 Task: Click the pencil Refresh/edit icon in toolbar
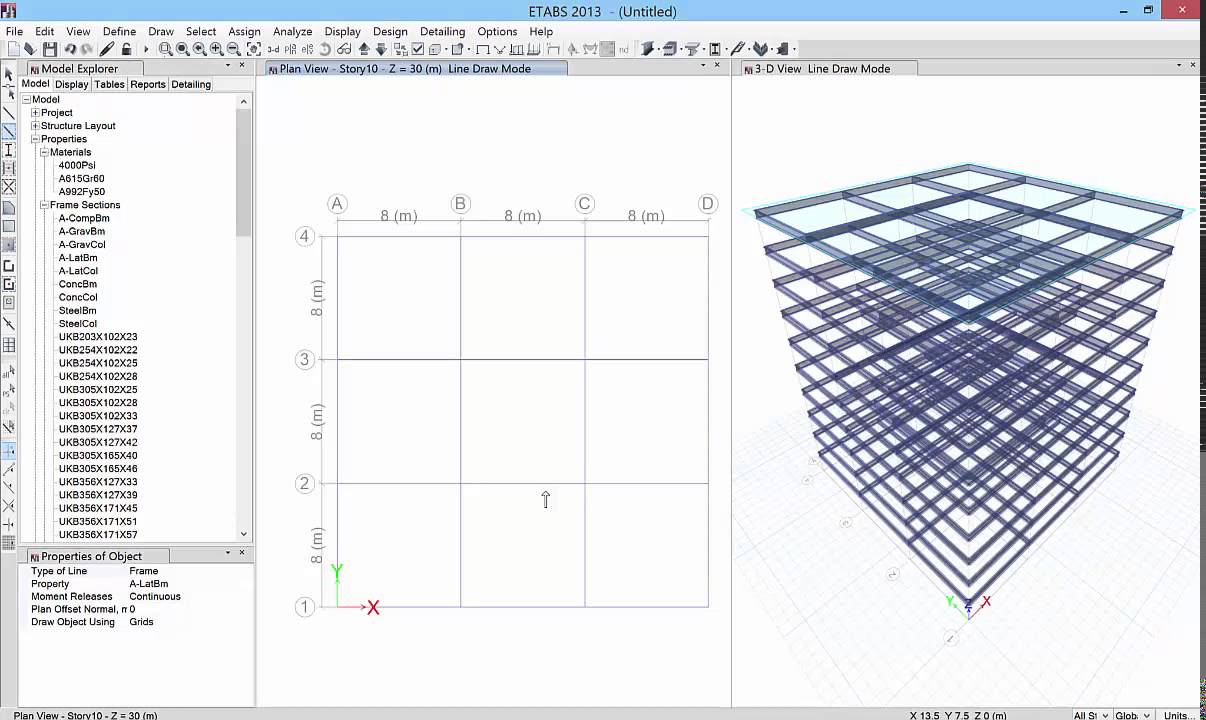107,49
